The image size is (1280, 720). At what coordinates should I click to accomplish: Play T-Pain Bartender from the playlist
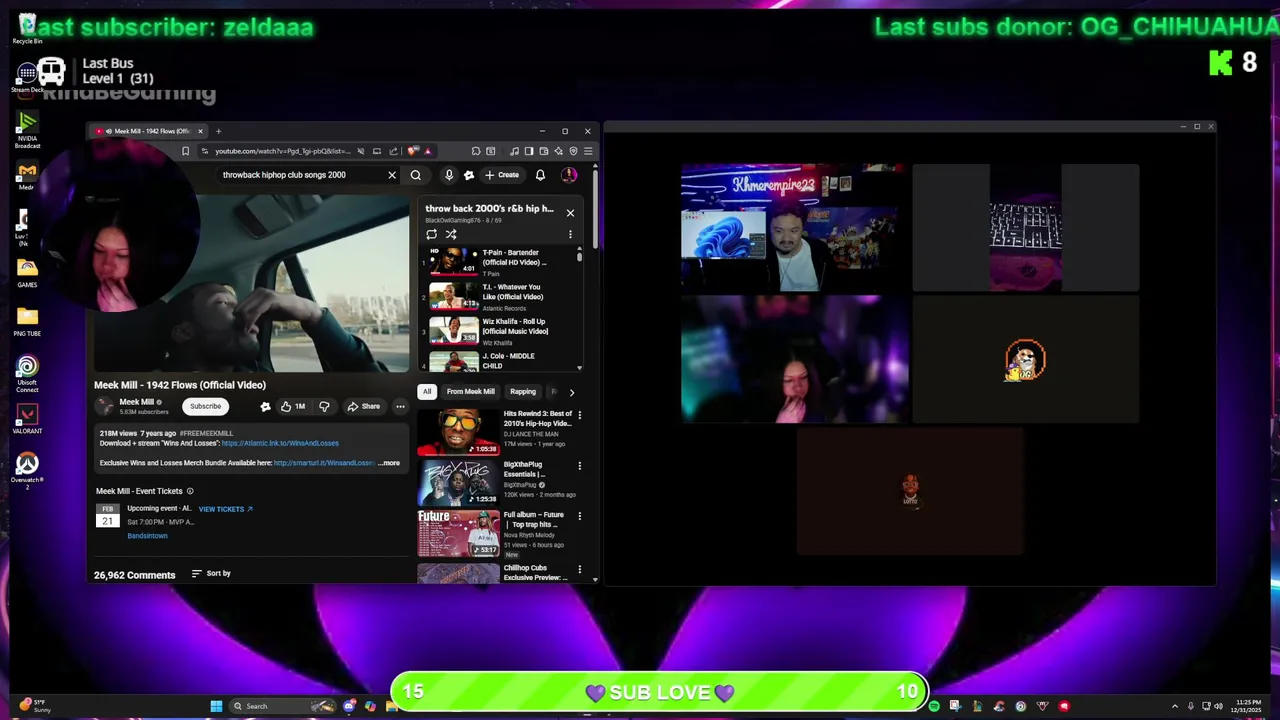499,262
